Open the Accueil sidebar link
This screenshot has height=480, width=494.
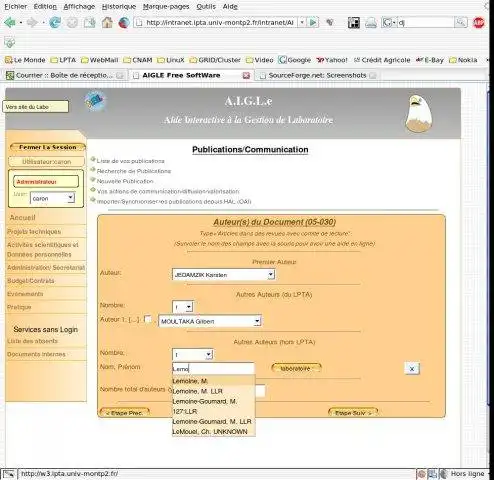coord(22,218)
